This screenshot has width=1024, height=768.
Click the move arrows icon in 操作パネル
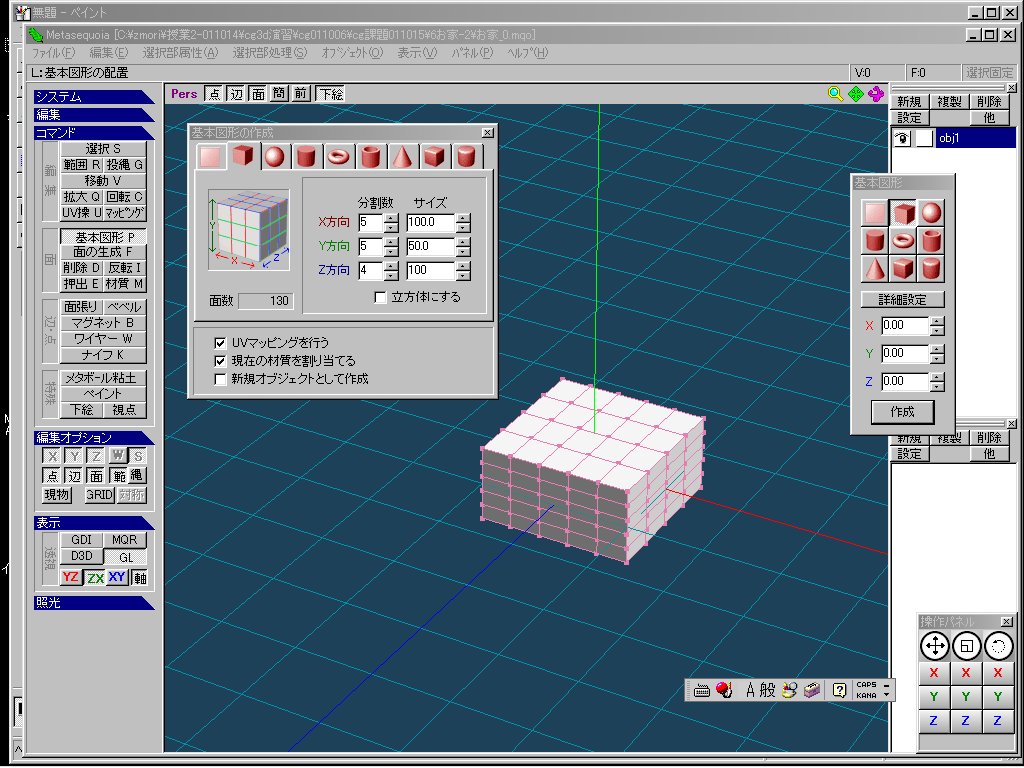point(935,647)
